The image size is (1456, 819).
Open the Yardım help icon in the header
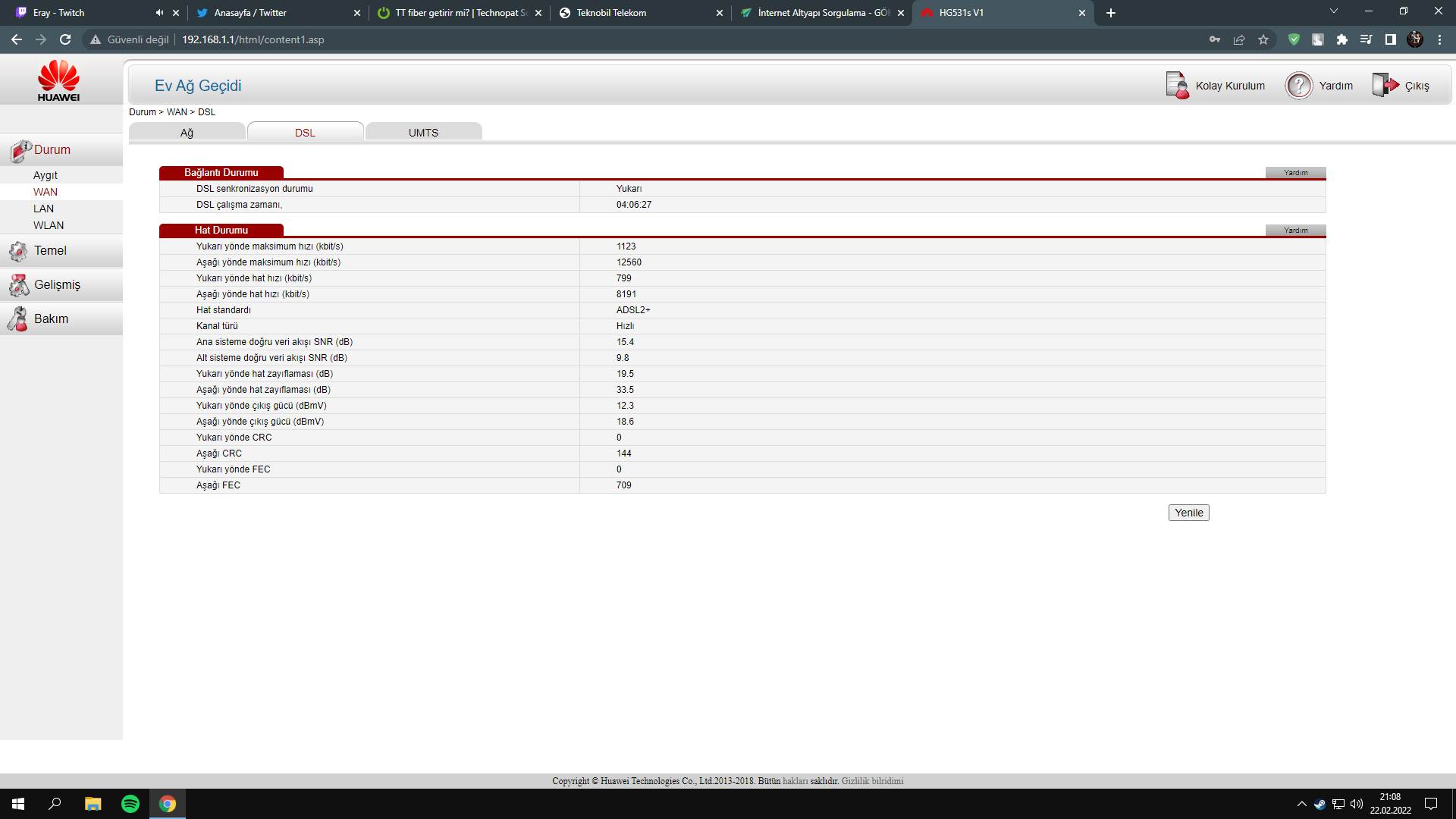[1298, 86]
